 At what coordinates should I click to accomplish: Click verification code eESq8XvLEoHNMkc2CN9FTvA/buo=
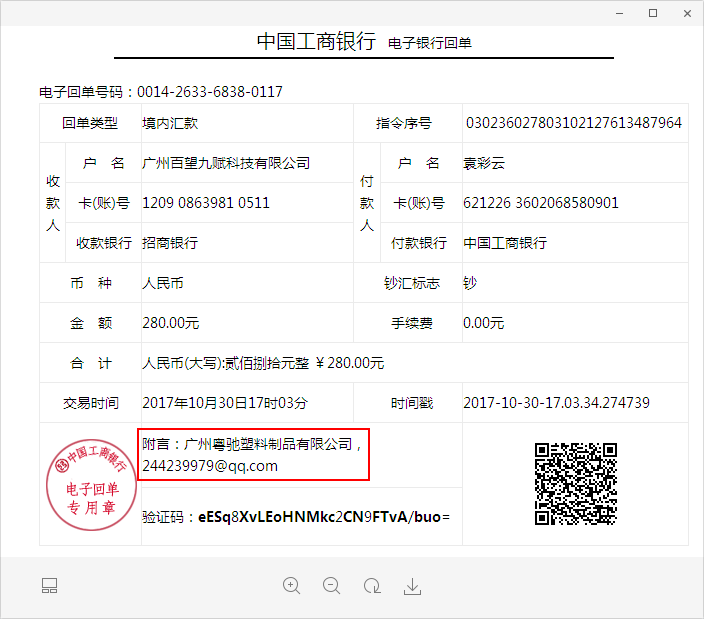click(x=324, y=517)
